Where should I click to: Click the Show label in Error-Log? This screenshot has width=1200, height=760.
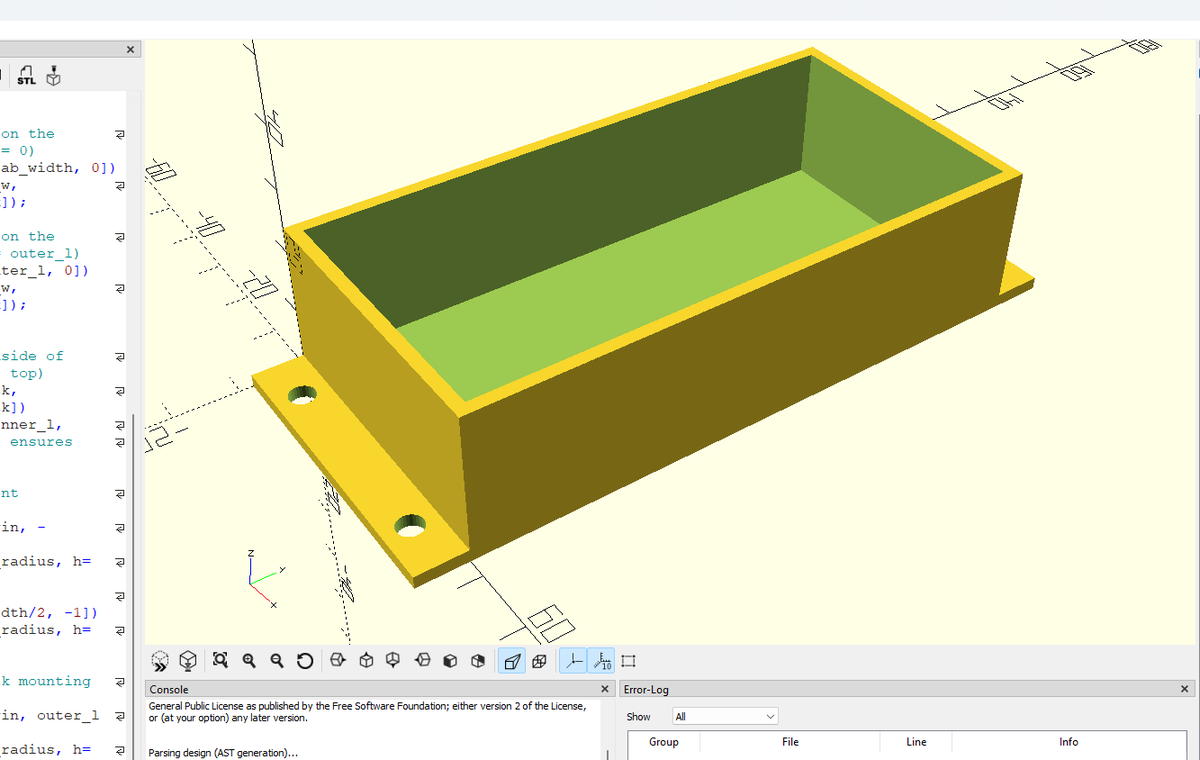pos(638,717)
